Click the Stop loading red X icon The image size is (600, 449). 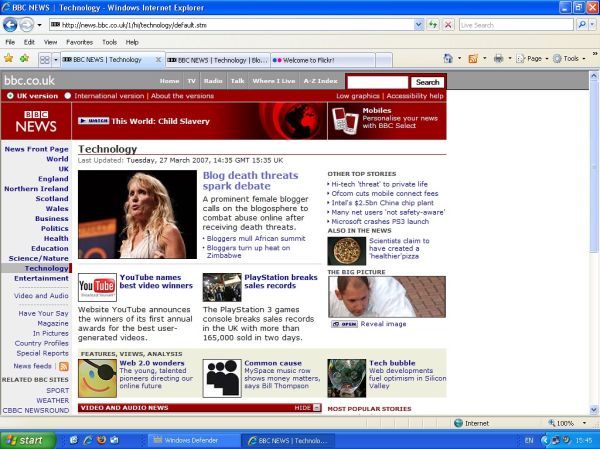pyautogui.click(x=448, y=25)
